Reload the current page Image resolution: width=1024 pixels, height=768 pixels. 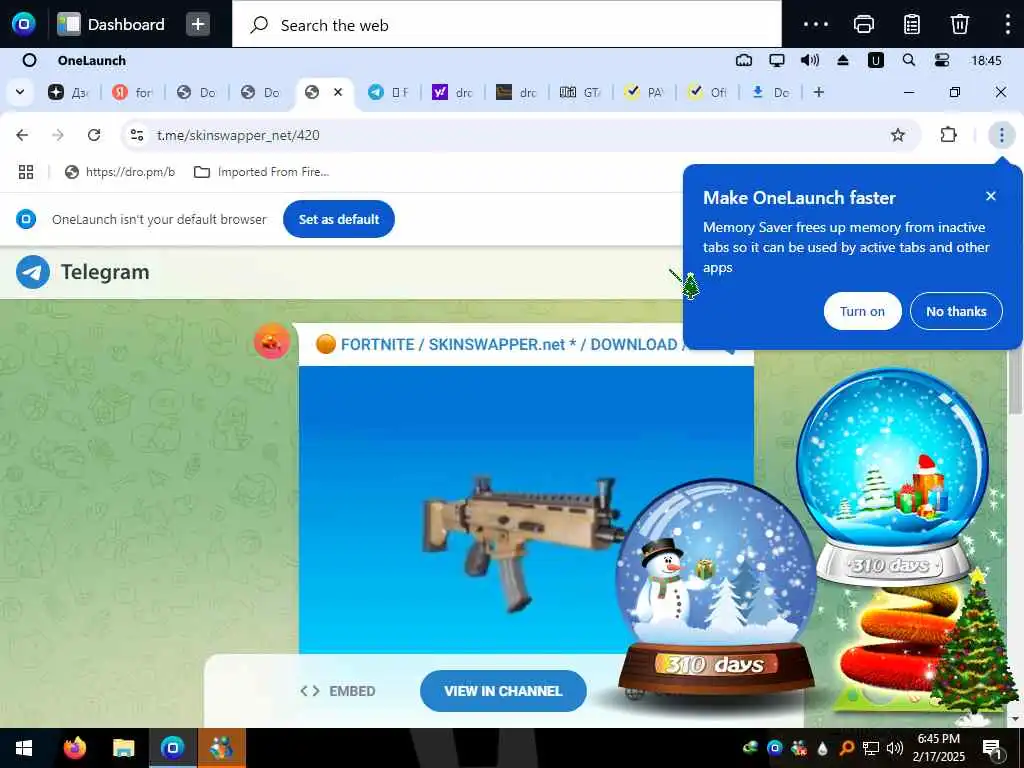tap(94, 135)
